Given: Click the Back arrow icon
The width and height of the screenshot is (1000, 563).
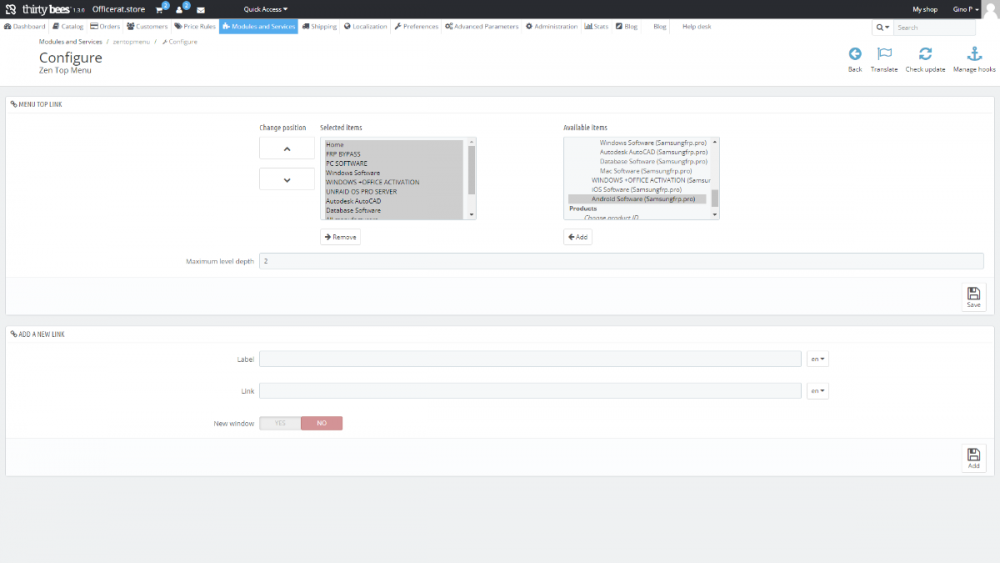Looking at the screenshot, I should click(855, 55).
